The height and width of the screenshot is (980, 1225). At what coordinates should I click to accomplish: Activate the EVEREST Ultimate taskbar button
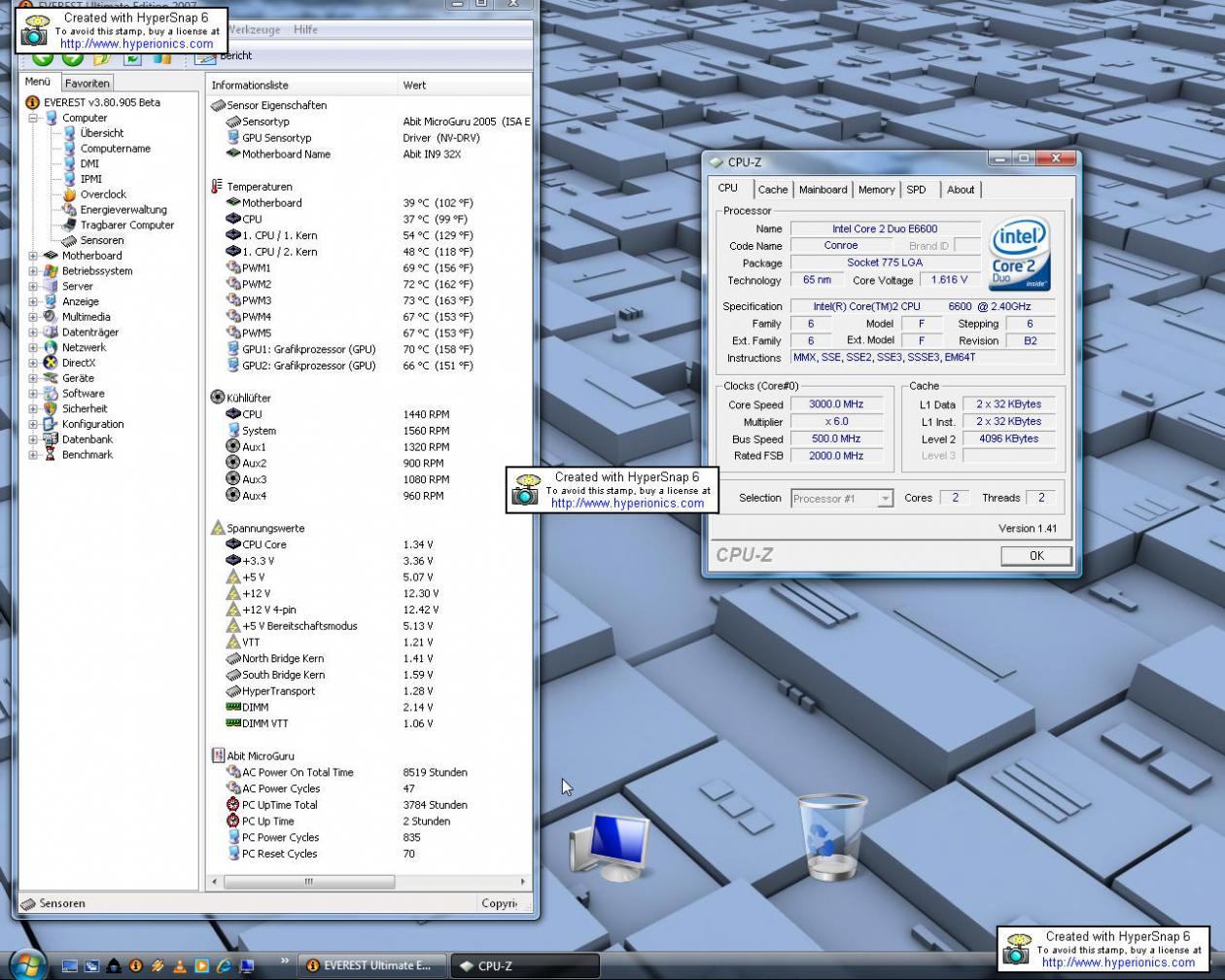pos(370,966)
